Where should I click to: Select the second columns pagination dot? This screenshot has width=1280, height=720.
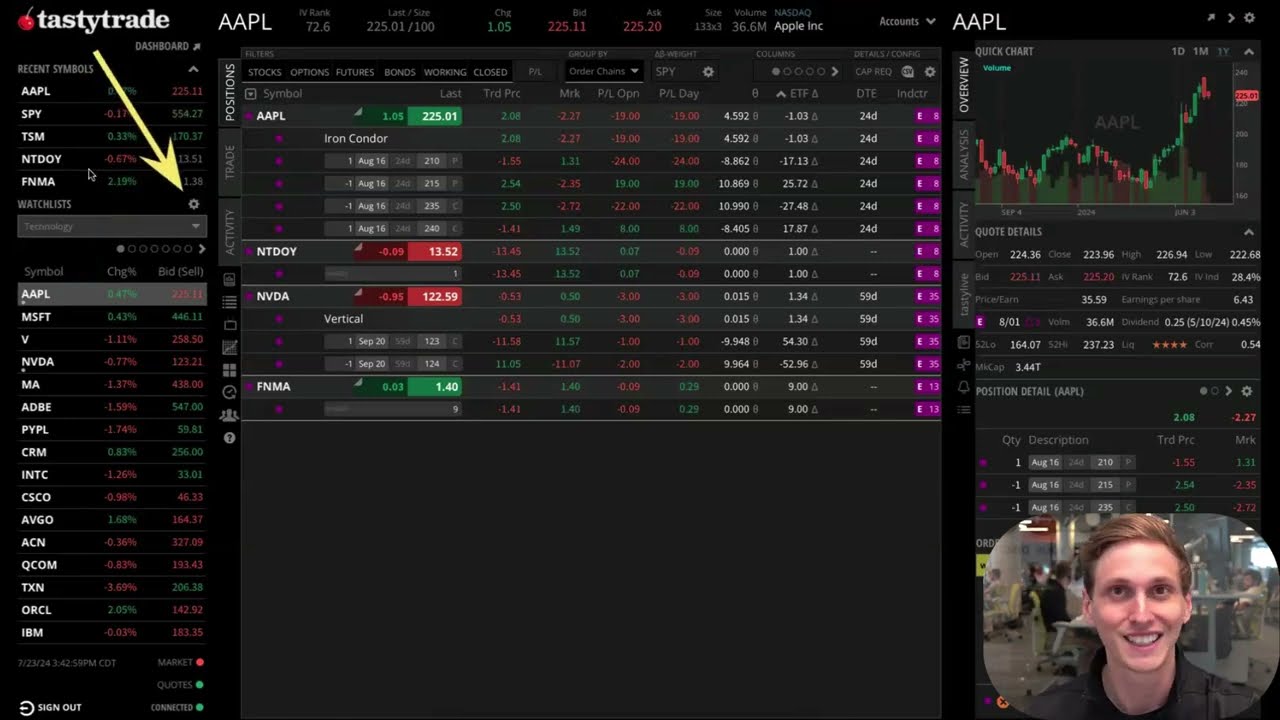[787, 72]
